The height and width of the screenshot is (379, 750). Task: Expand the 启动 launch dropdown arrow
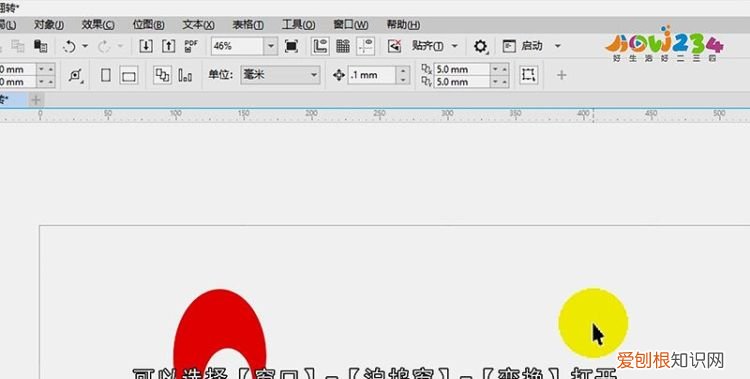pyautogui.click(x=557, y=46)
